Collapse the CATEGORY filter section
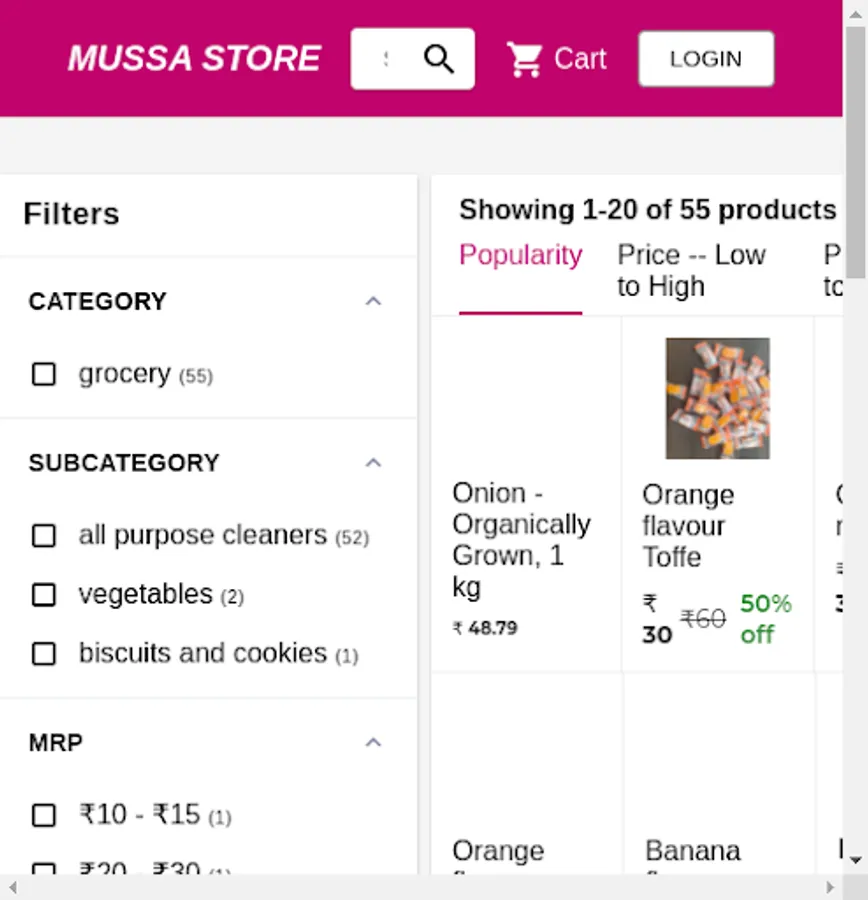The width and height of the screenshot is (868, 900). (x=373, y=301)
